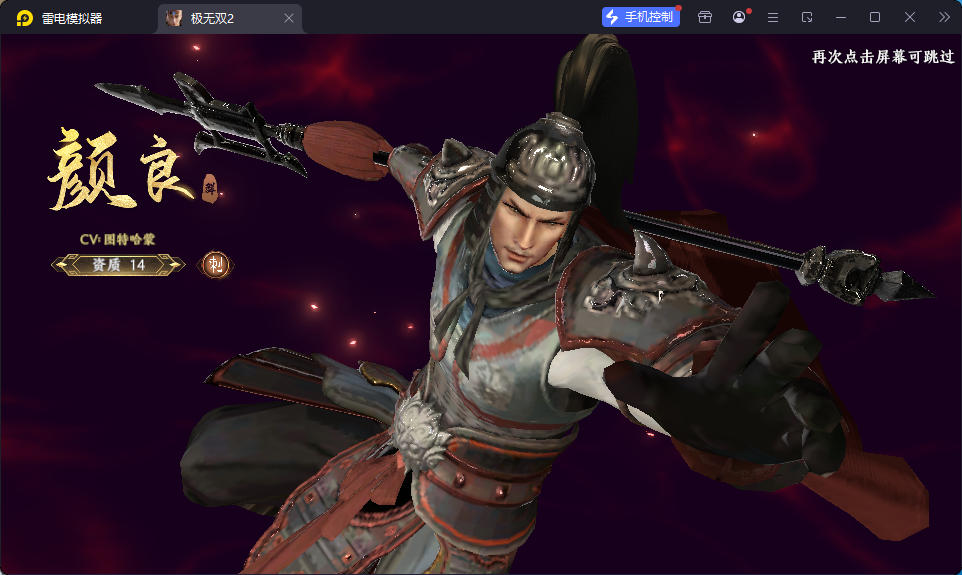962x575 pixels.
Task: Minimize the emulator window
Action: tap(841, 17)
